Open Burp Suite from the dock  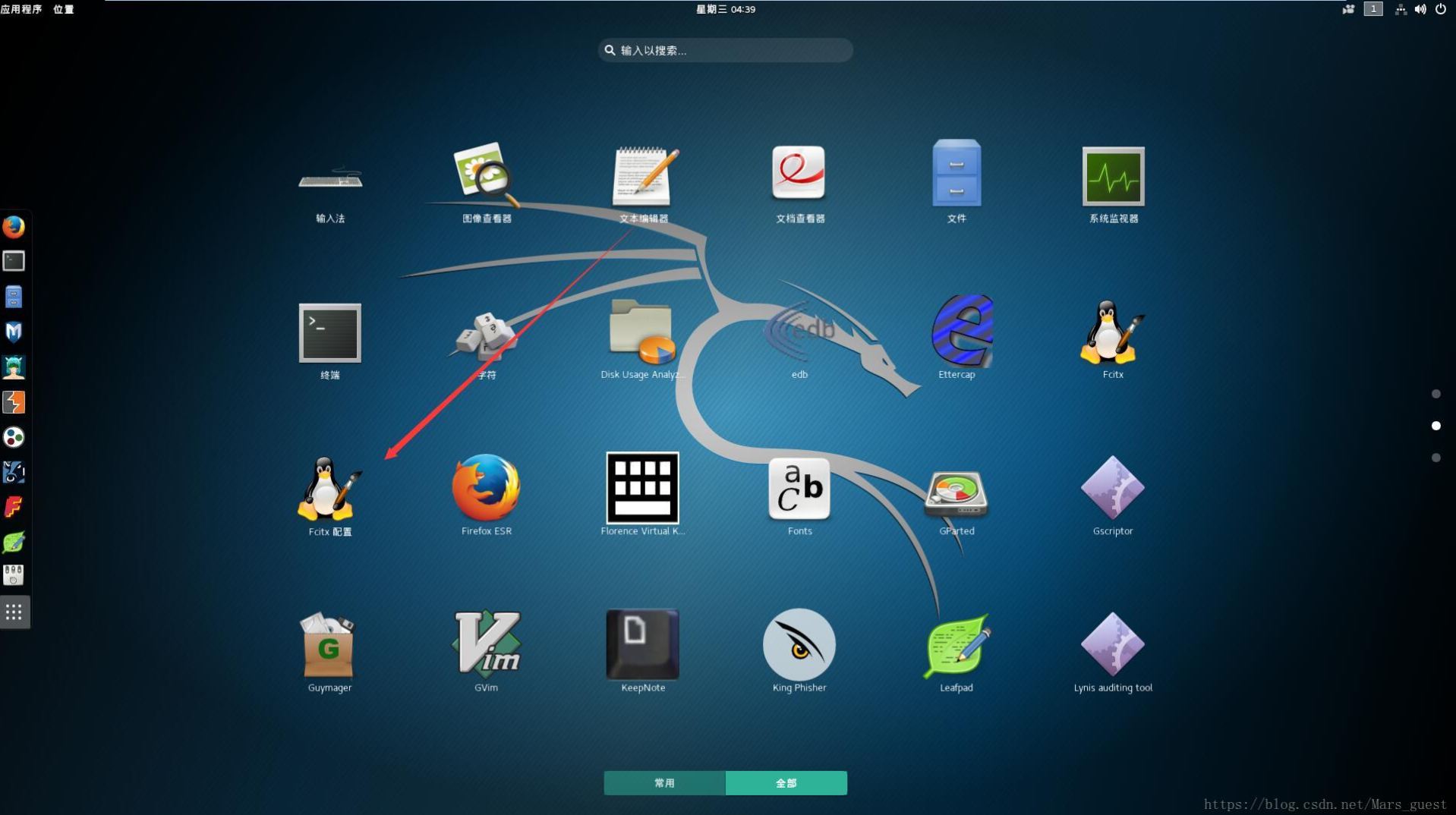point(14,402)
